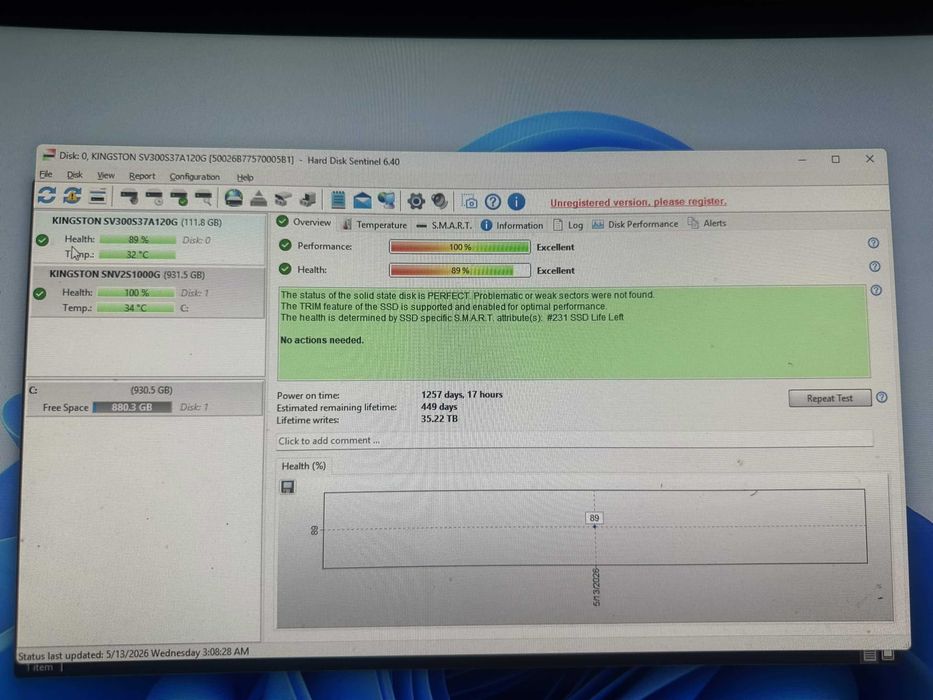Switch to the Temperature tab
Image resolution: width=933 pixels, height=700 pixels.
pos(375,224)
